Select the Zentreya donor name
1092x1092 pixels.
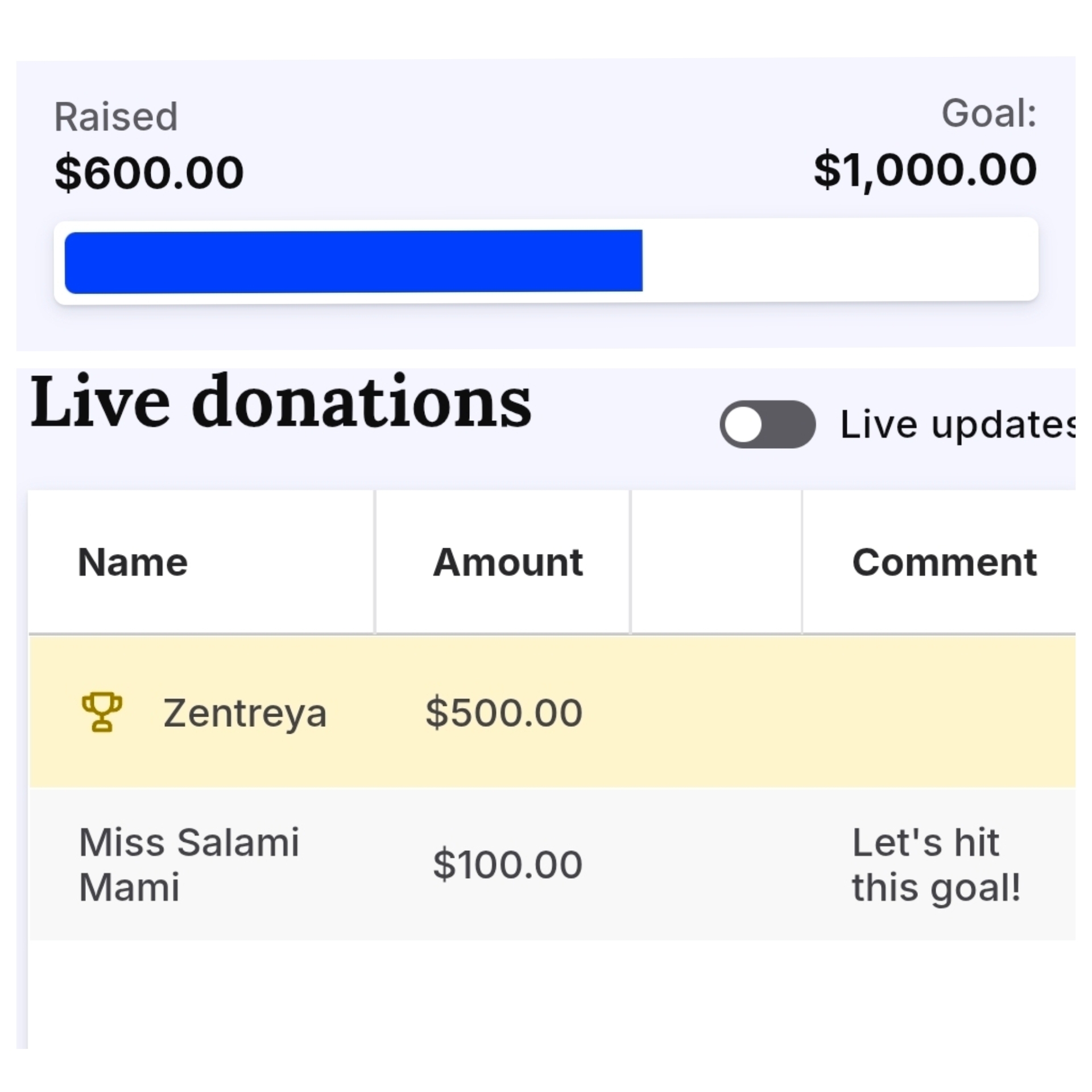point(245,713)
